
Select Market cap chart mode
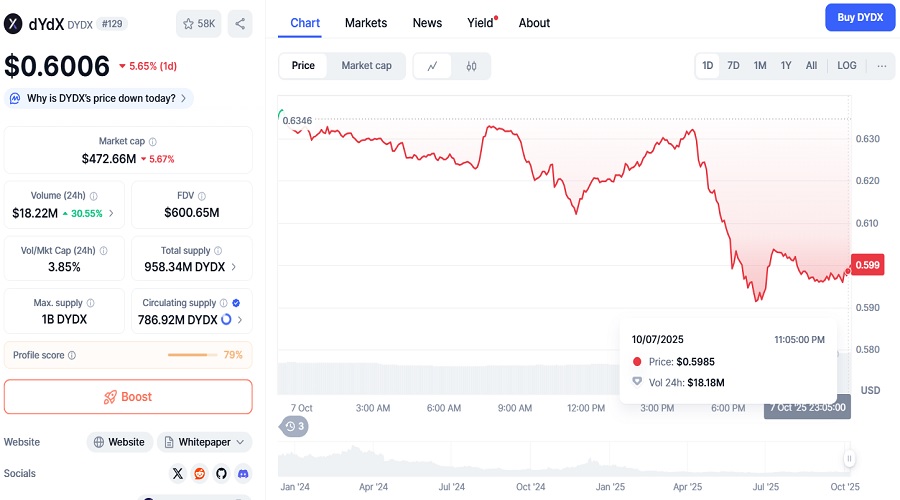tap(366, 66)
